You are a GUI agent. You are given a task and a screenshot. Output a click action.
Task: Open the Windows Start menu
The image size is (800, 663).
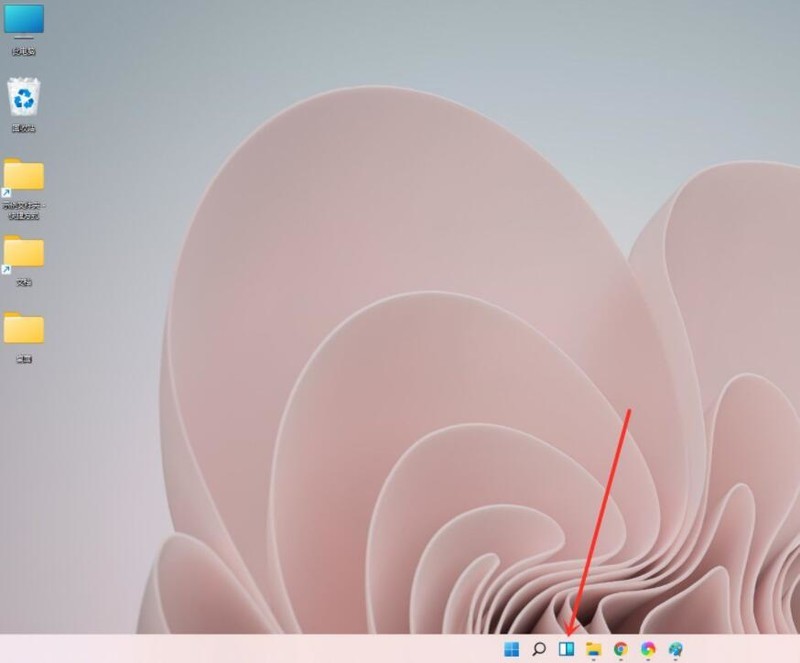[x=511, y=649]
